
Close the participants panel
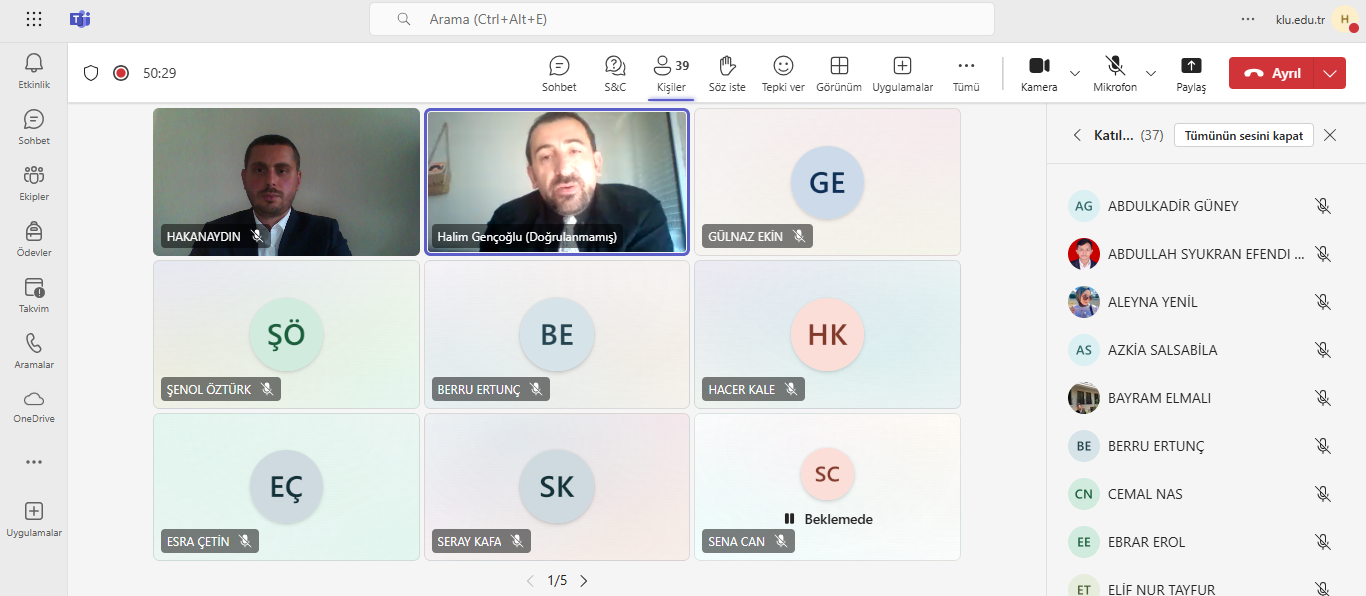pyautogui.click(x=1330, y=135)
